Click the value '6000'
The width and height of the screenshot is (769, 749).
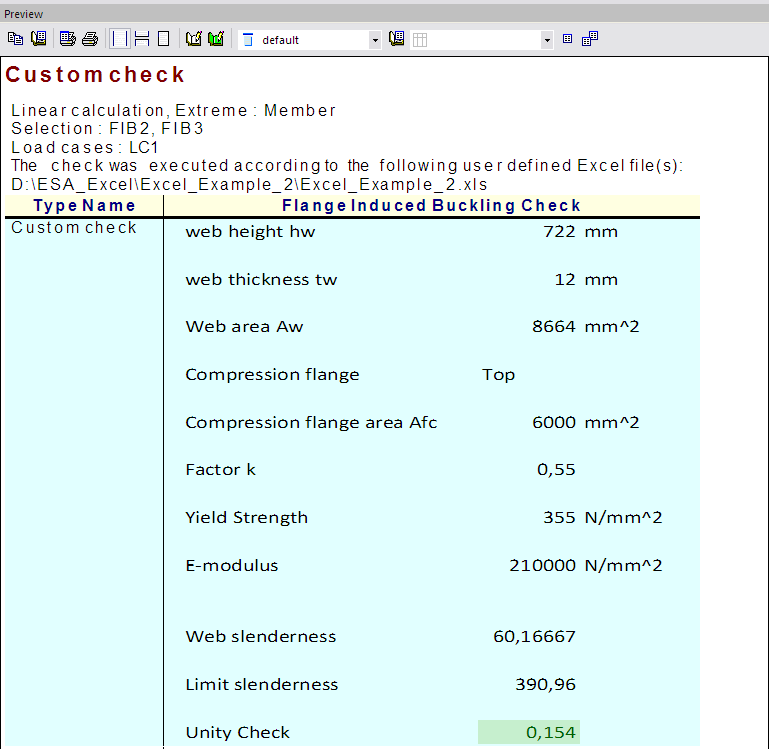(554, 422)
